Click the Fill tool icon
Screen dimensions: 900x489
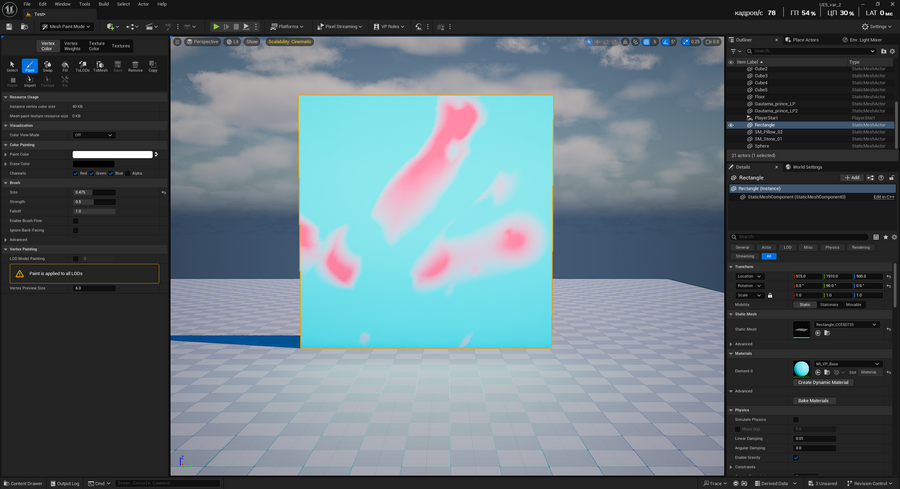coord(65,66)
